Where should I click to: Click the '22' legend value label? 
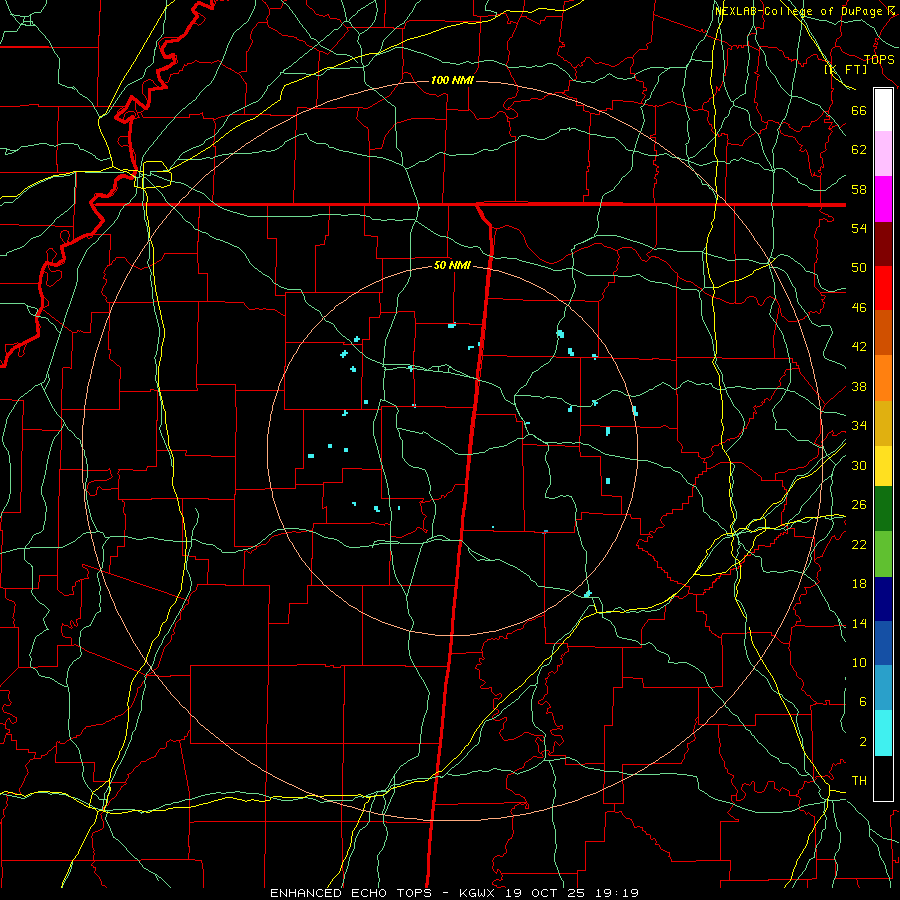pos(859,545)
